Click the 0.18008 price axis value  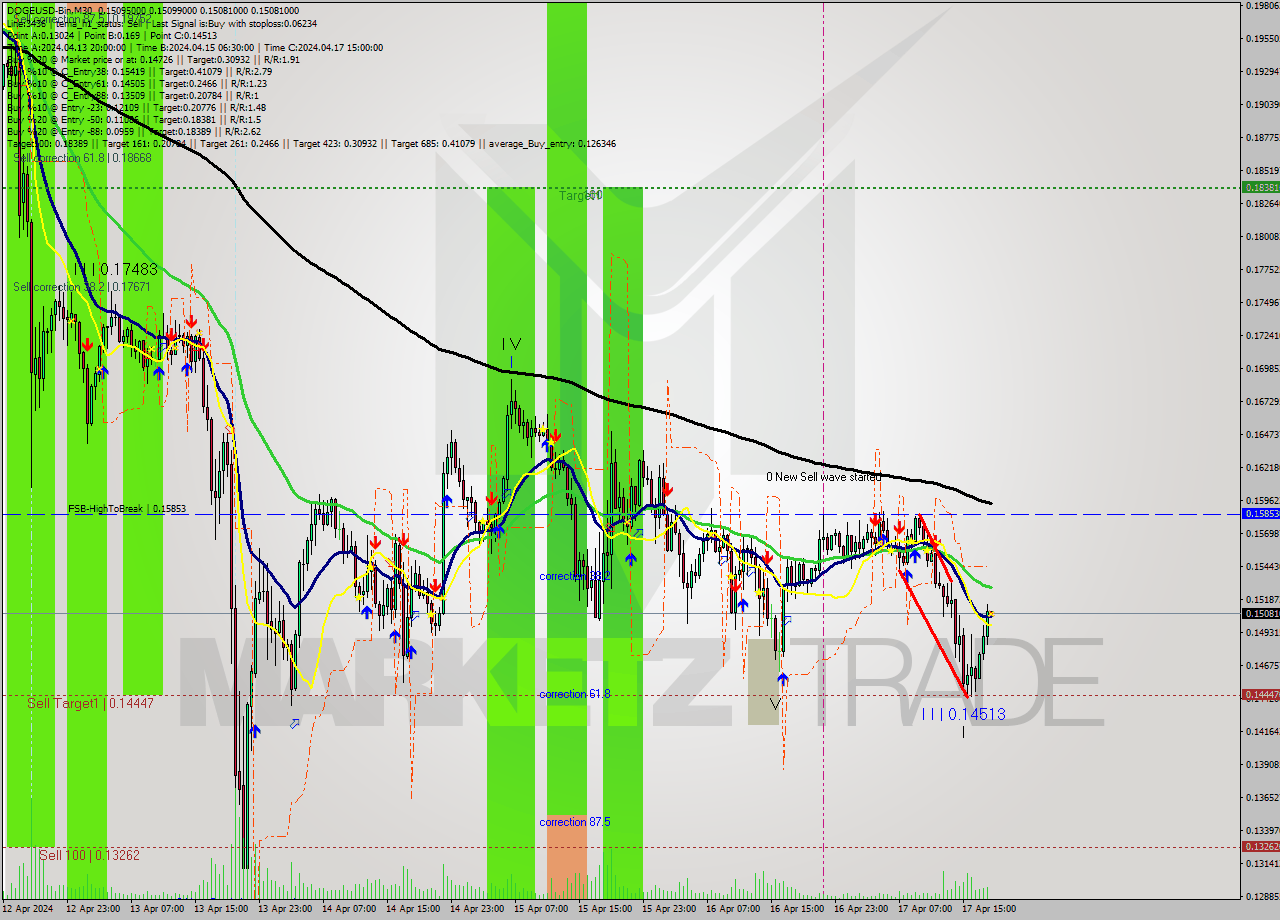click(x=1263, y=236)
